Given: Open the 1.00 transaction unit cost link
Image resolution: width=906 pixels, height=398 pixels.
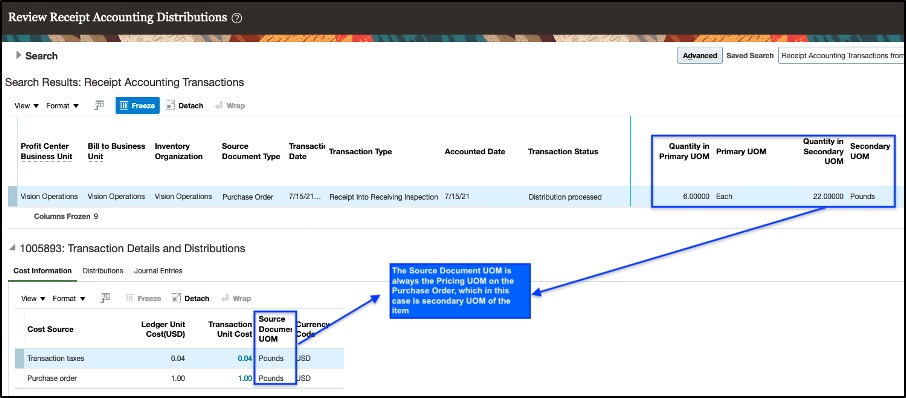Looking at the screenshot, I should (x=245, y=378).
